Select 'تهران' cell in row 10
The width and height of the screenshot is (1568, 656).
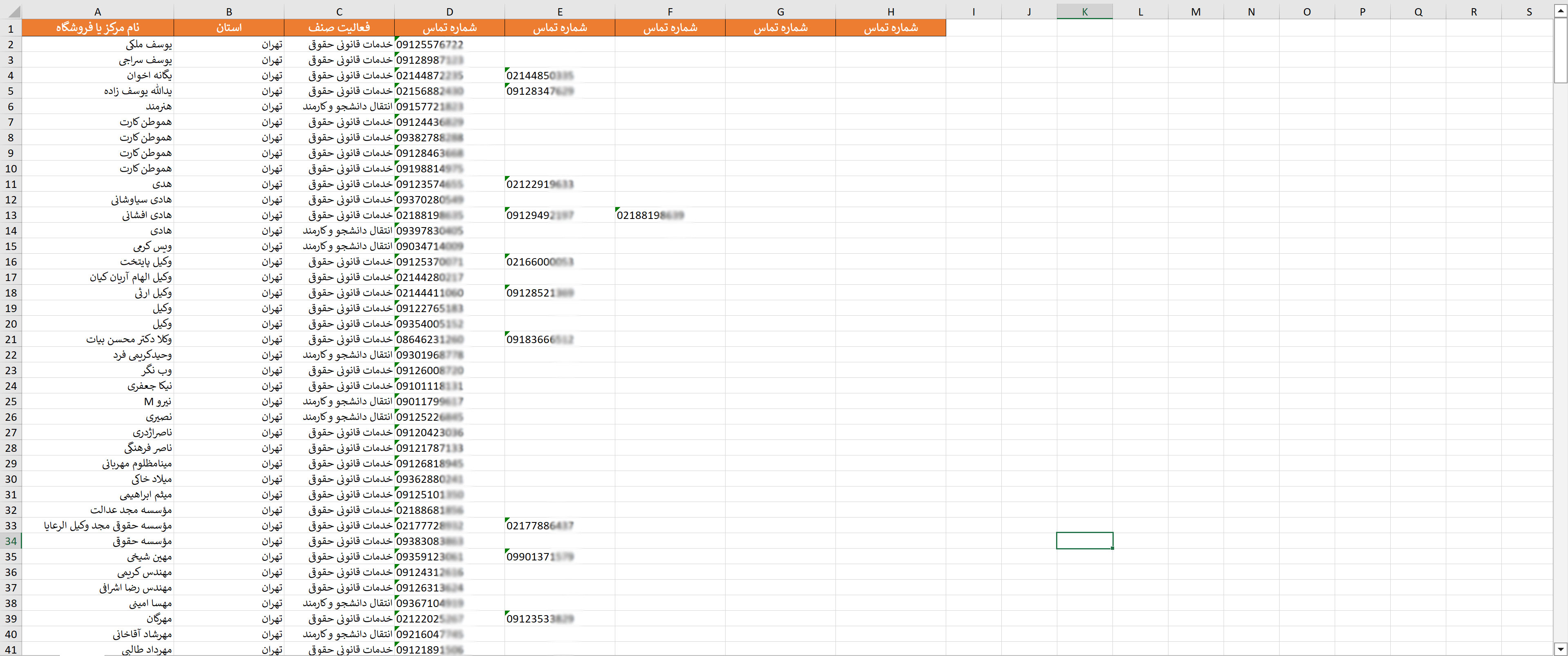pyautogui.click(x=229, y=169)
